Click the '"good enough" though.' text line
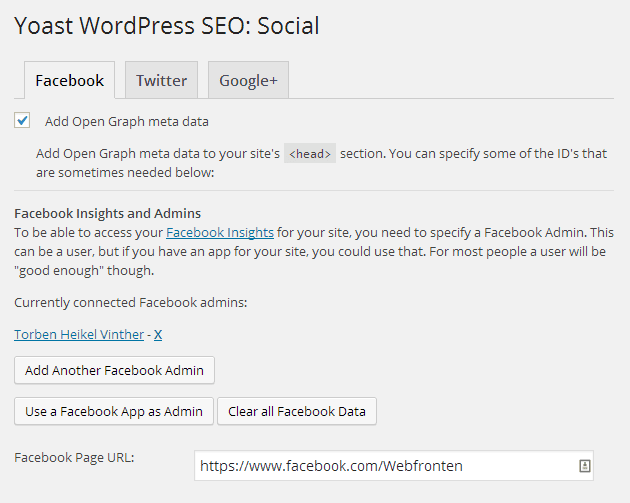 point(84,271)
